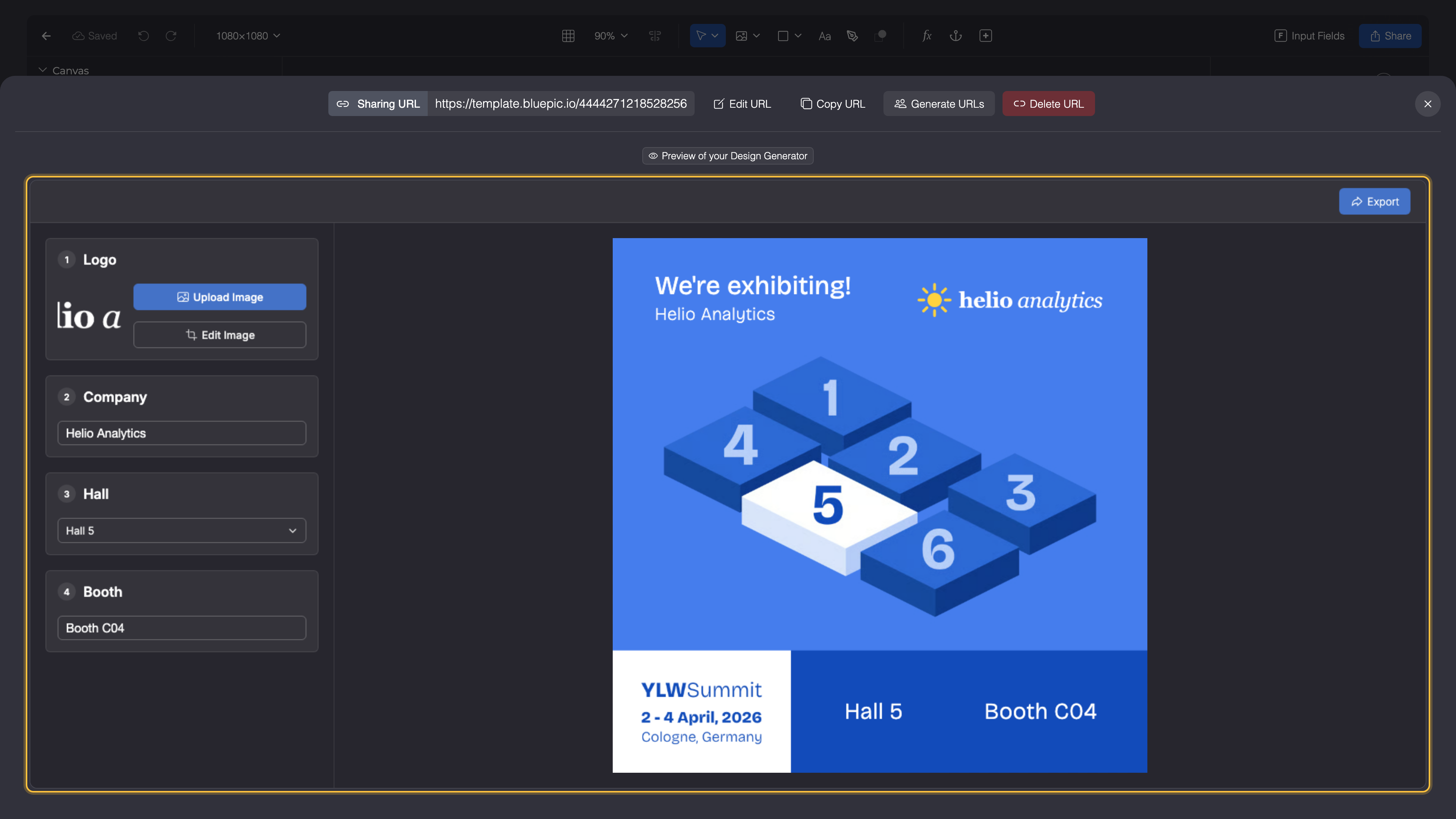Click Generate URLs button

point(939,104)
